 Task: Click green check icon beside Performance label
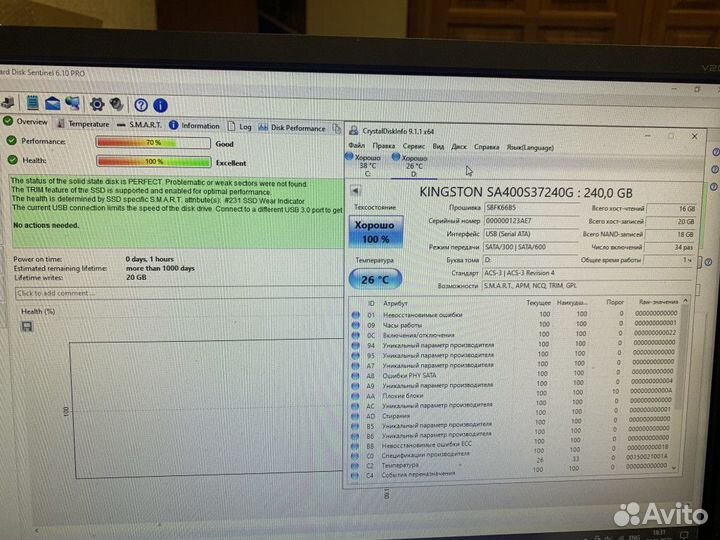pos(12,141)
